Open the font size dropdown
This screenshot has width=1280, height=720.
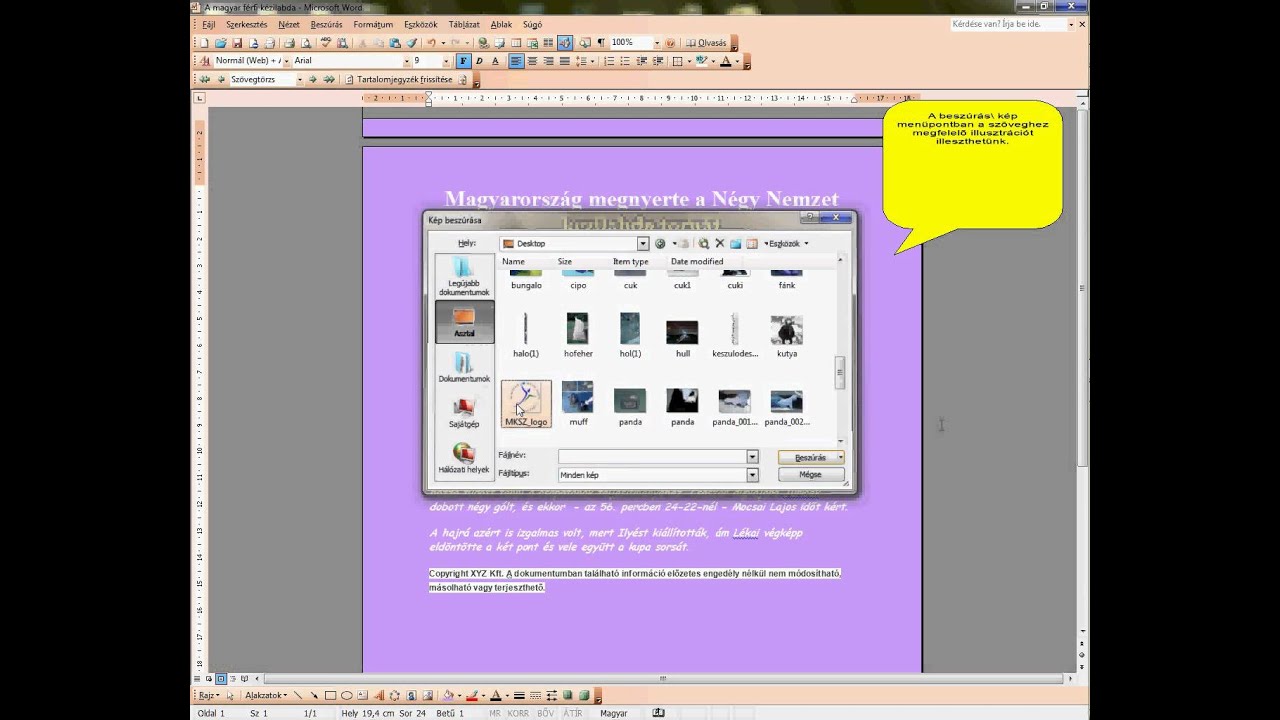click(x=447, y=61)
